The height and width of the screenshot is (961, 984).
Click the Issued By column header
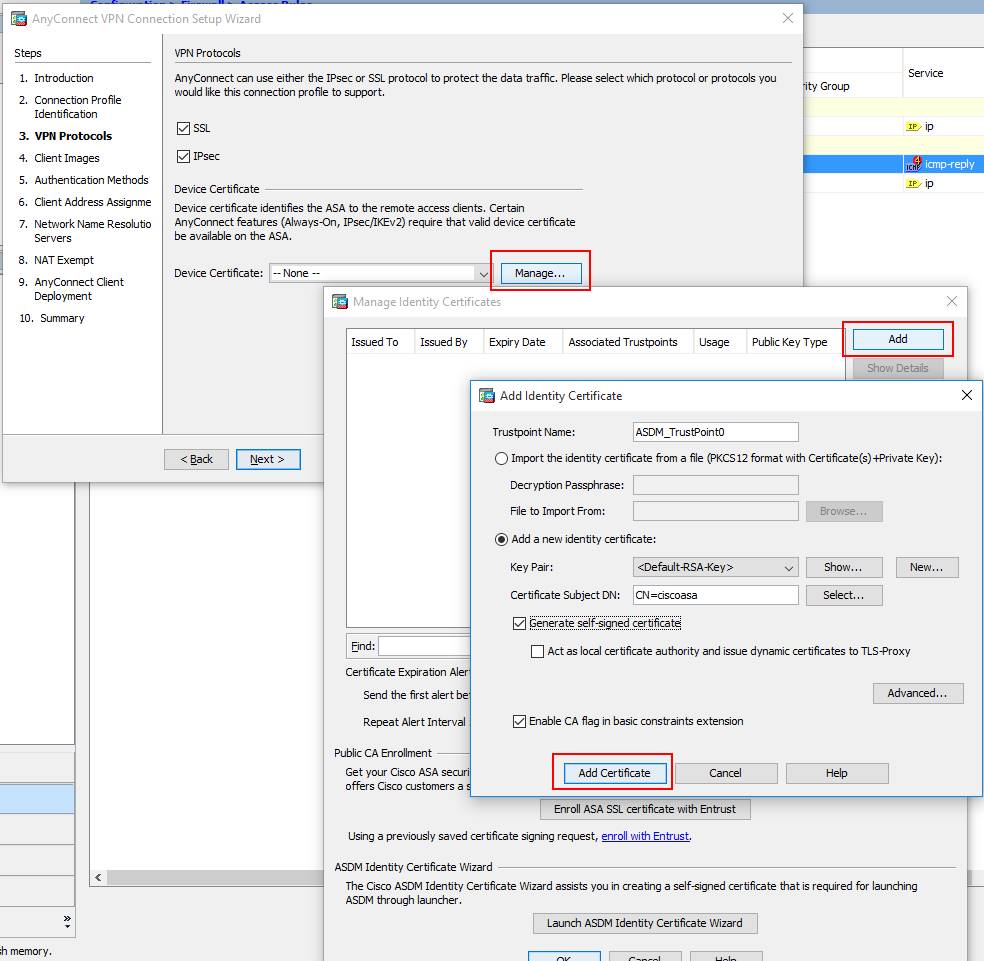[448, 342]
